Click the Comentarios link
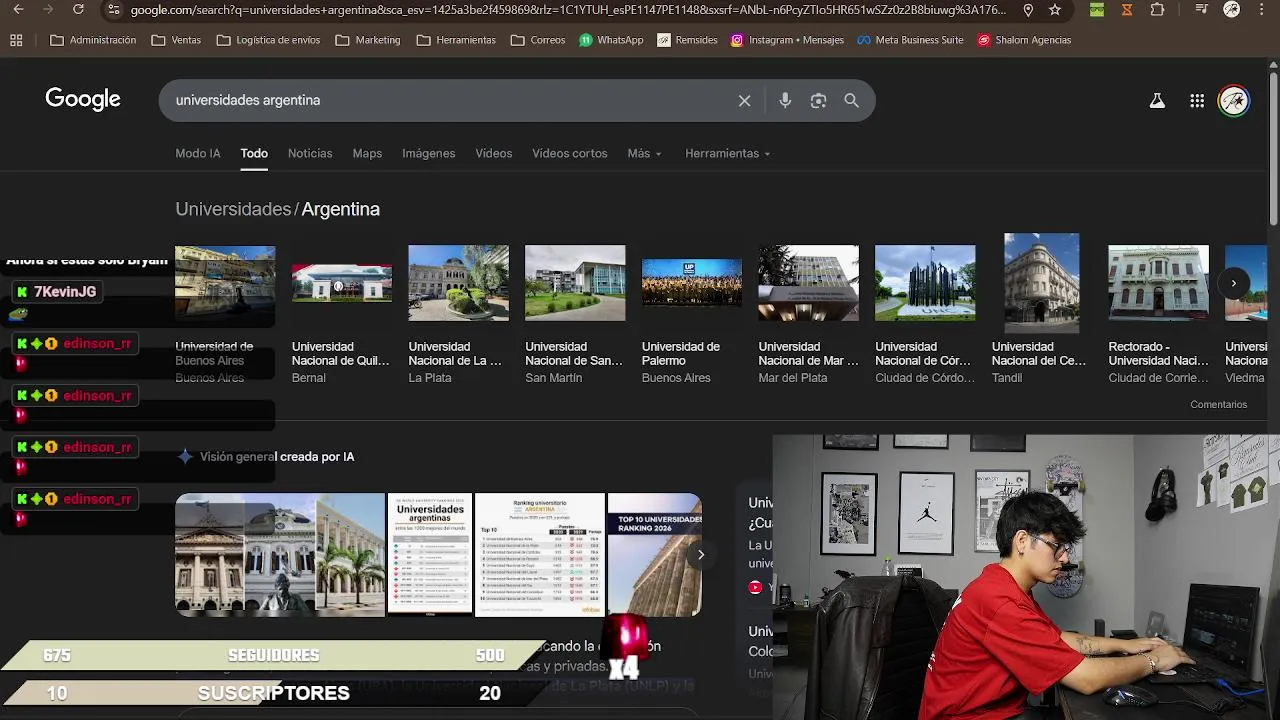Screen dimensions: 1280x720 tap(1218, 404)
